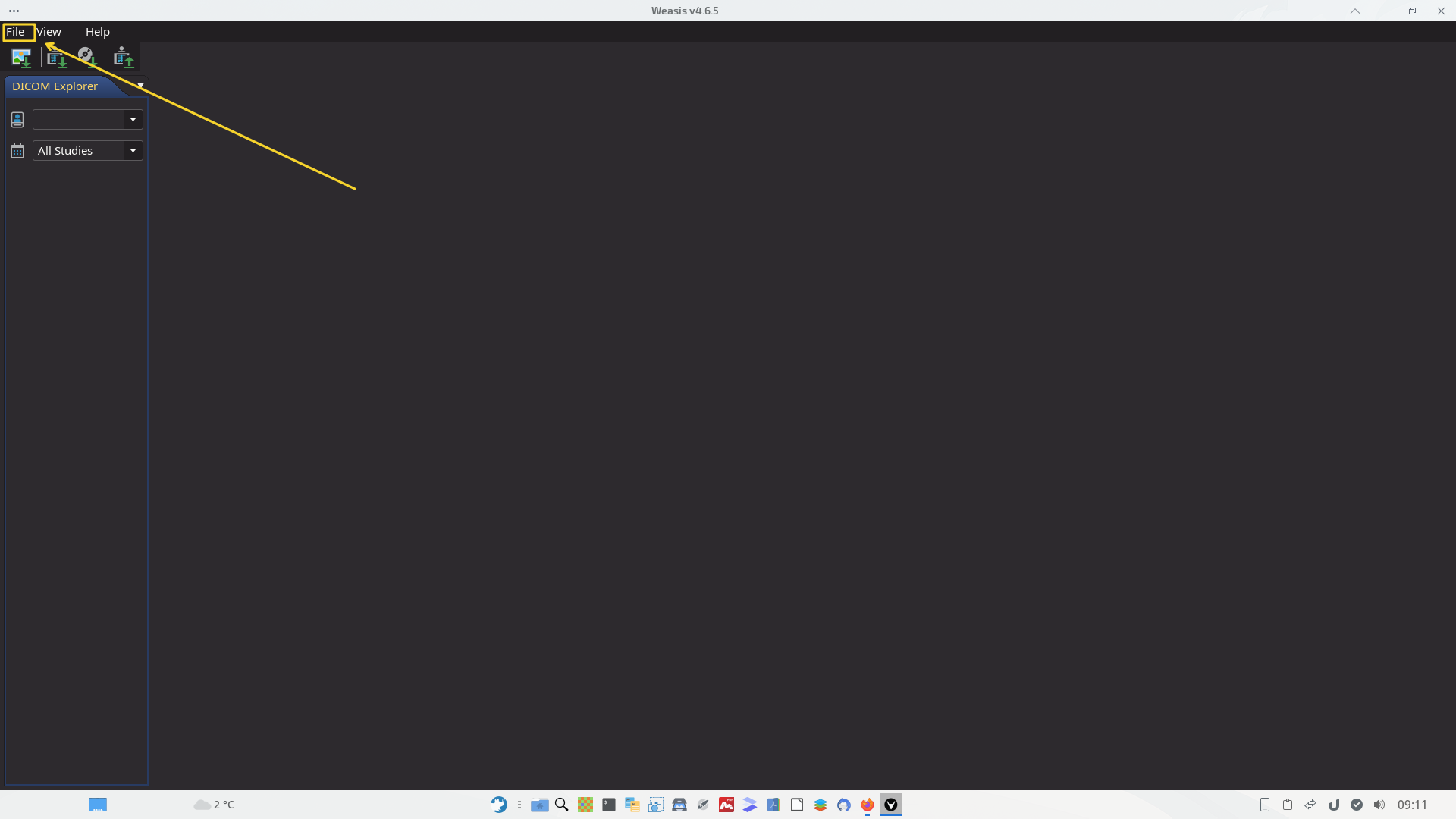Open the File menu
The image size is (1456, 819).
coord(16,32)
